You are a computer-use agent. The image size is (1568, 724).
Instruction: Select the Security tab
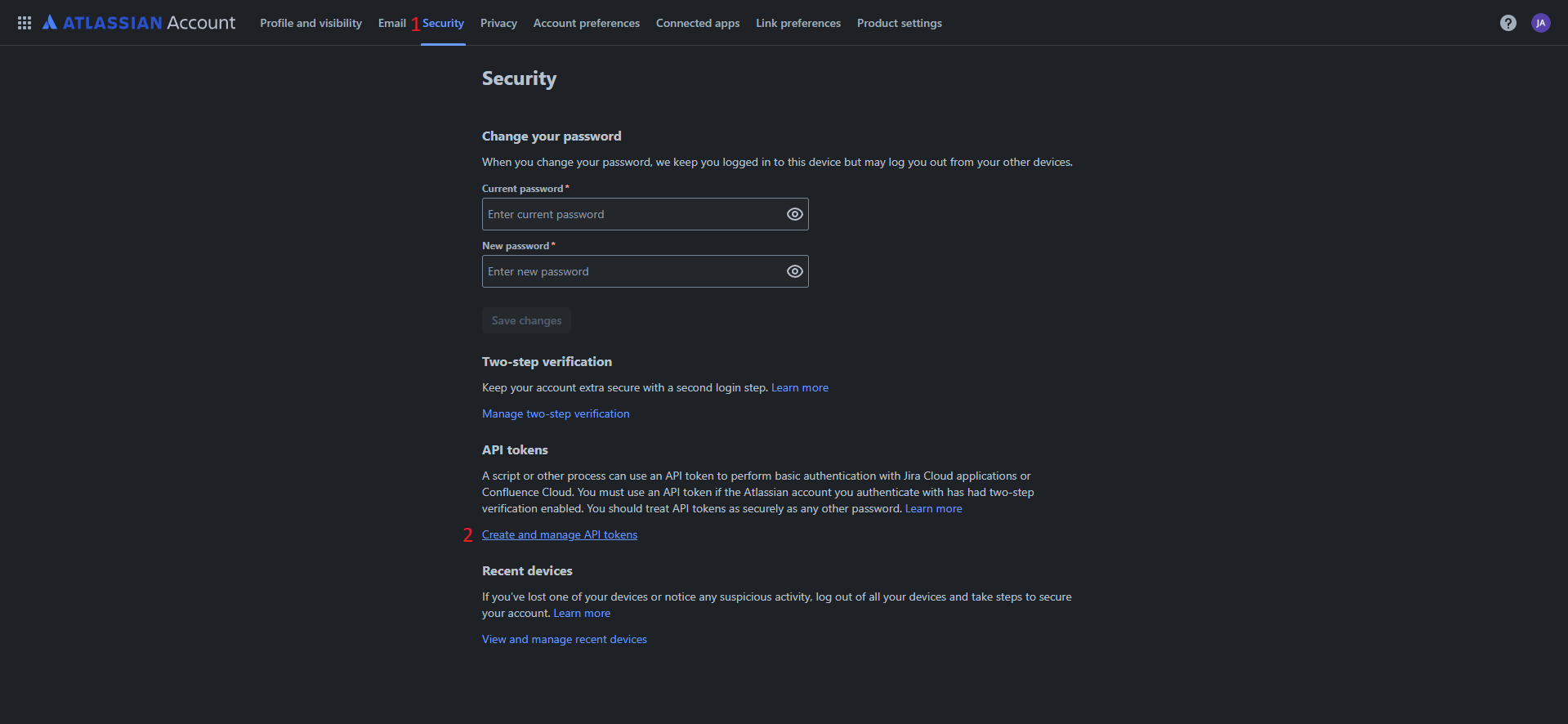[443, 23]
